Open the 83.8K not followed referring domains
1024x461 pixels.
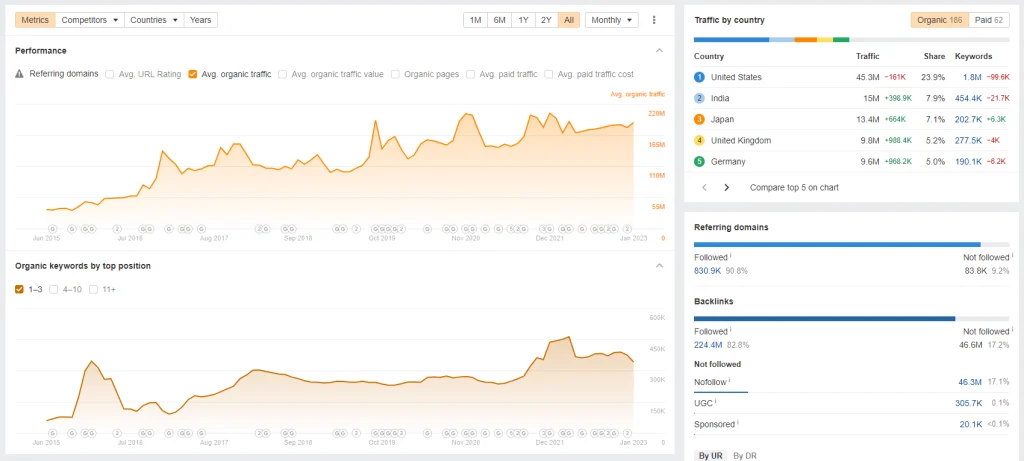[975, 270]
